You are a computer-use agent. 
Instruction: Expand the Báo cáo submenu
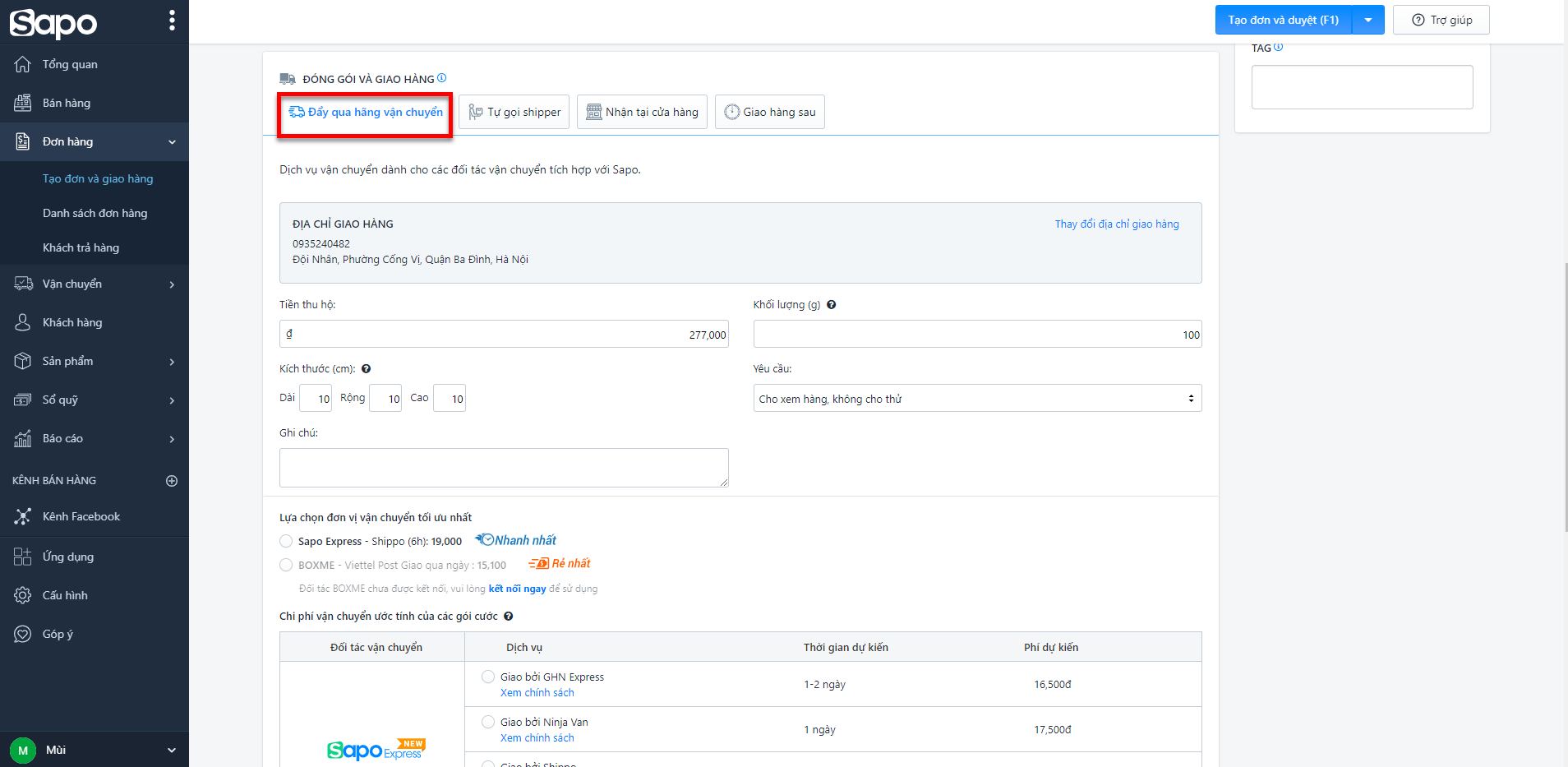[x=172, y=439]
